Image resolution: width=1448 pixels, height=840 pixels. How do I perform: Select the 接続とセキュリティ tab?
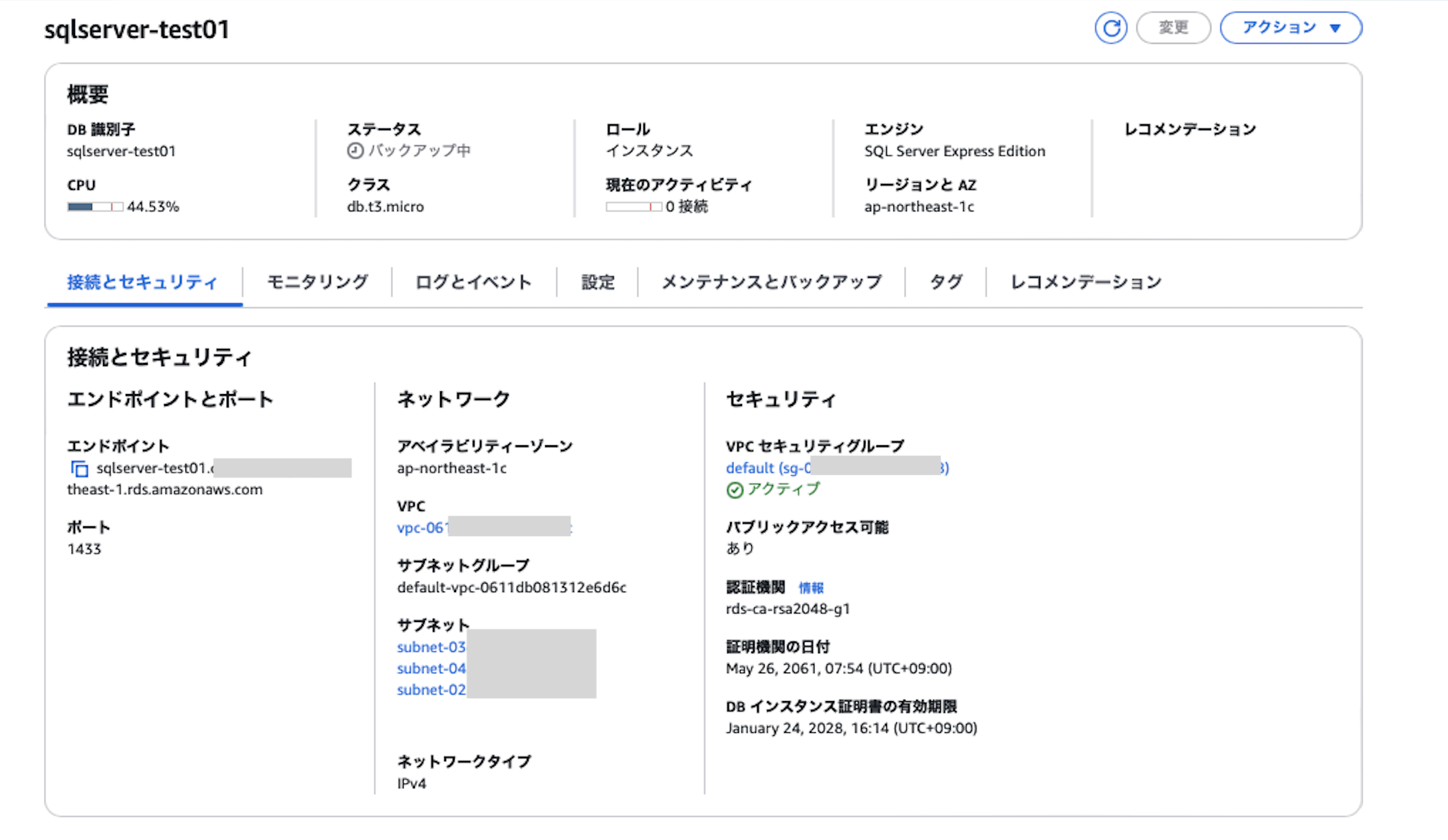pos(142,282)
